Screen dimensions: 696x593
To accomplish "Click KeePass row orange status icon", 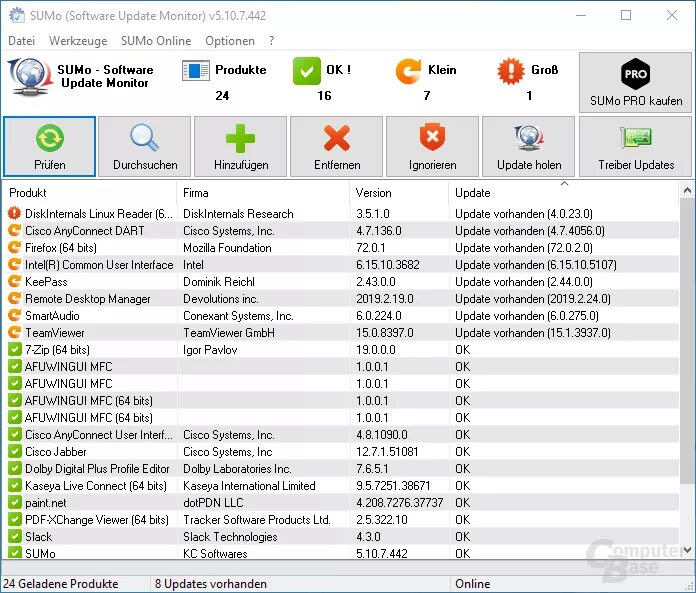I will 15,281.
